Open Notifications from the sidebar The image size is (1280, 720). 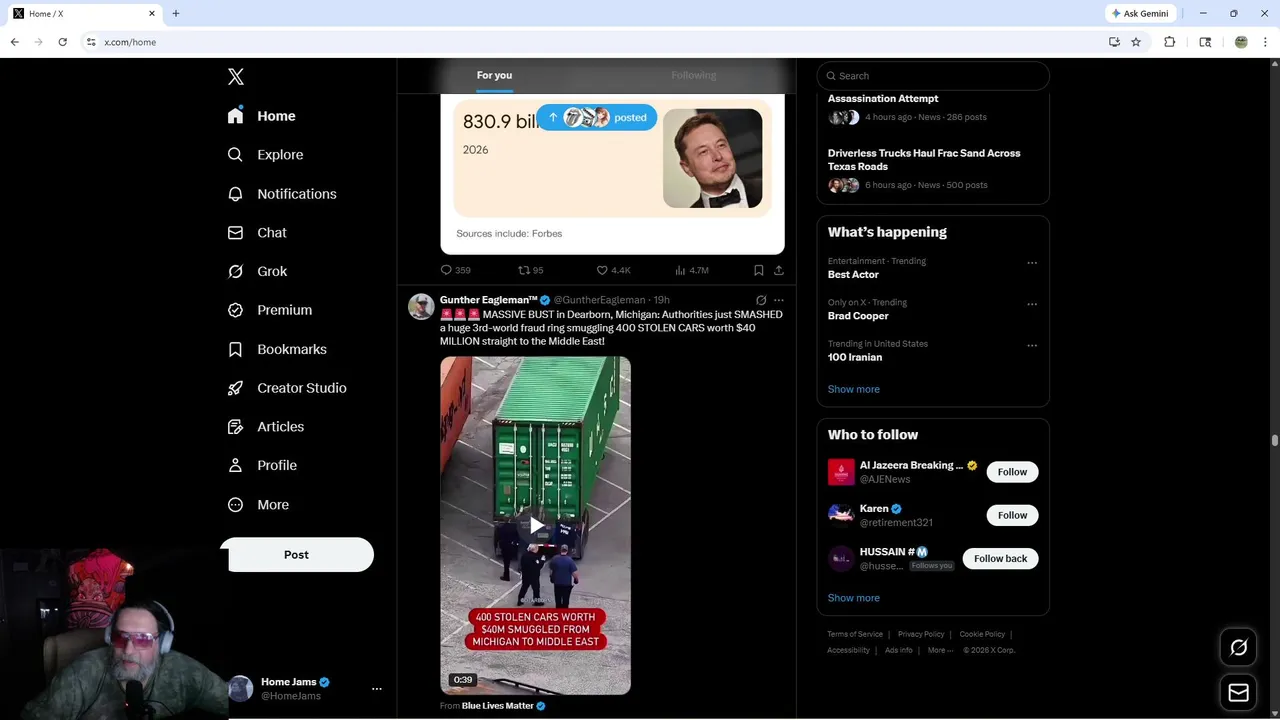tap(282, 194)
